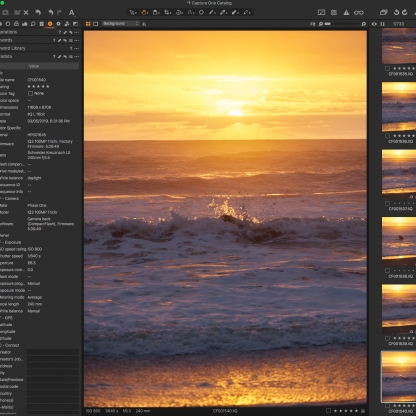Toggle the browser eye visibility icon
Viewport: 416px width, 416px height.
point(374,24)
